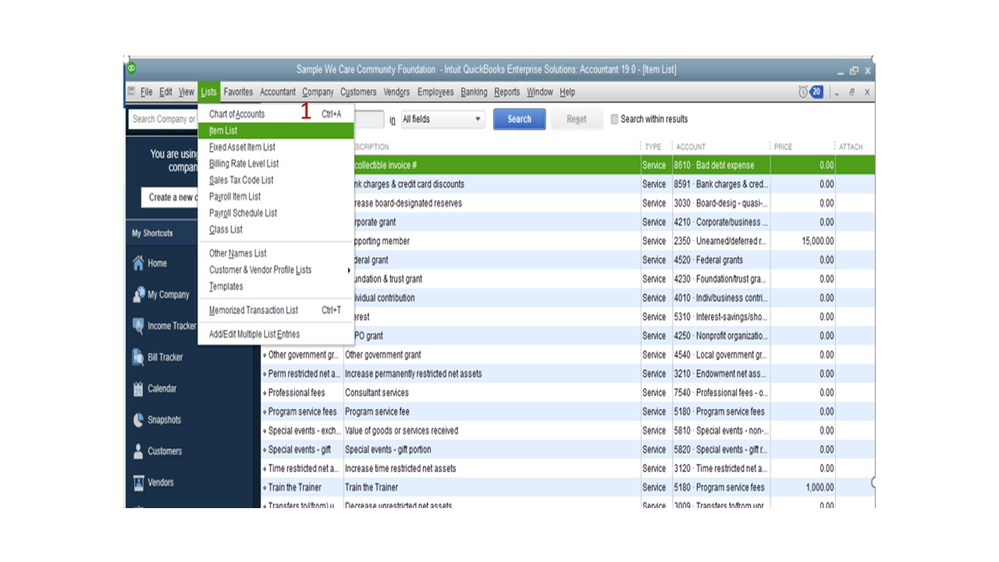999x562 pixels.
Task: Select Item List menu entry
Action: (x=276, y=131)
